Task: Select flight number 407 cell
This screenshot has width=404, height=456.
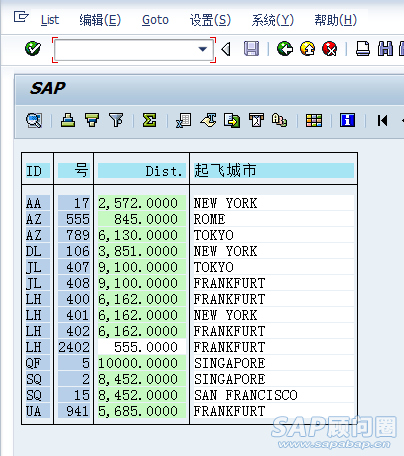Action: tap(74, 267)
